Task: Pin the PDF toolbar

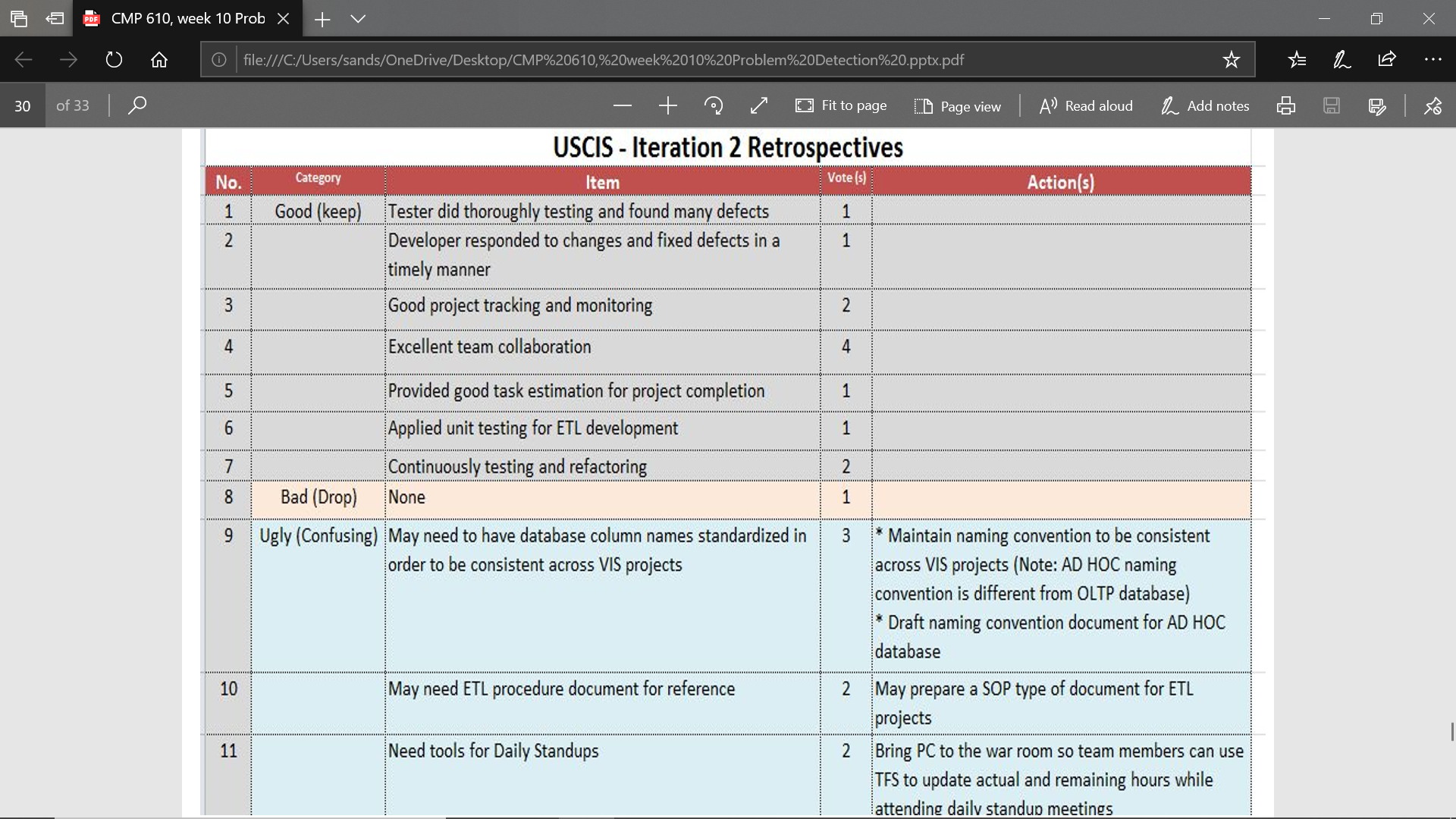Action: 1432,106
